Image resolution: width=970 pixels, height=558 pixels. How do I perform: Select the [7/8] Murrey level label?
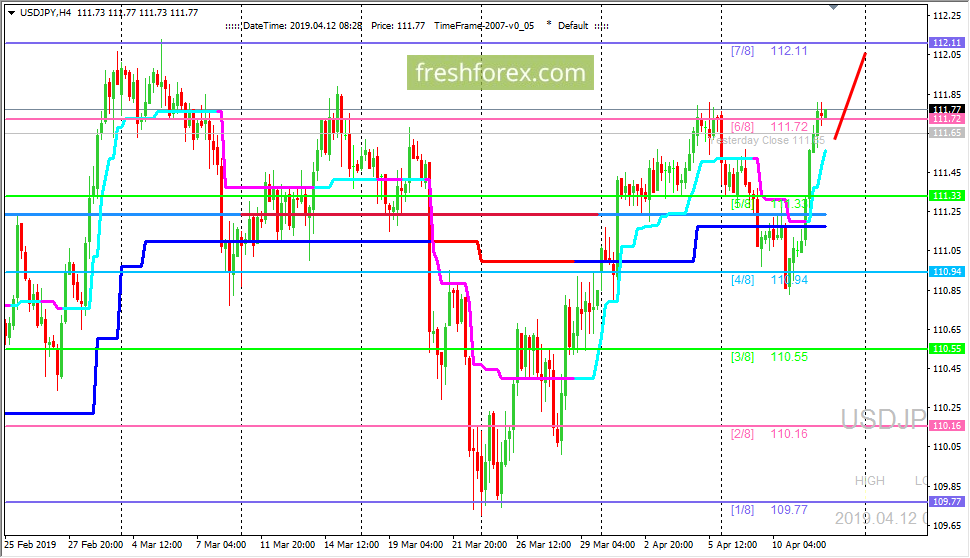[x=742, y=51]
